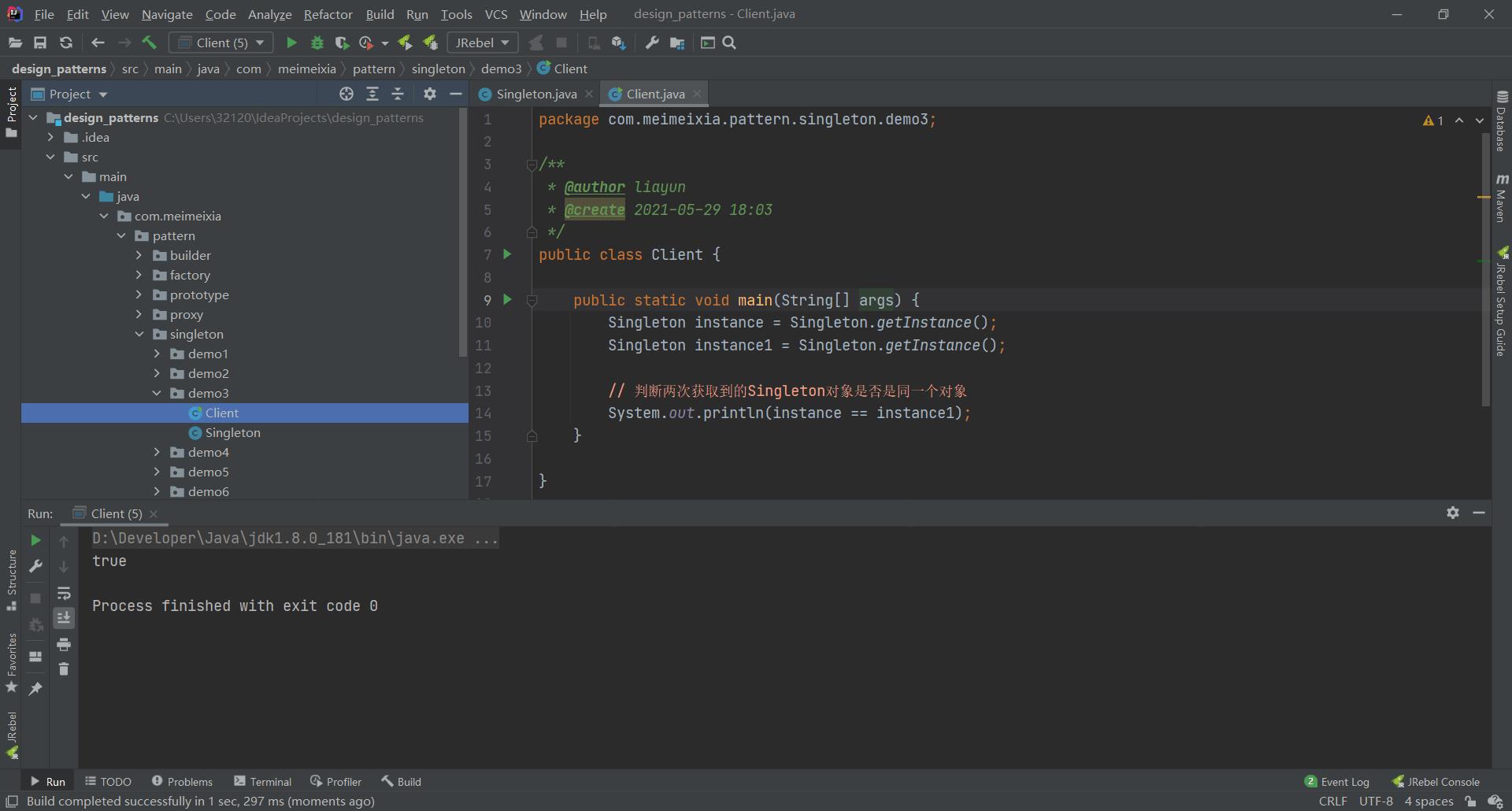Screen dimensions: 1512x811
Task: Hide the Project tool window
Action: [455, 94]
